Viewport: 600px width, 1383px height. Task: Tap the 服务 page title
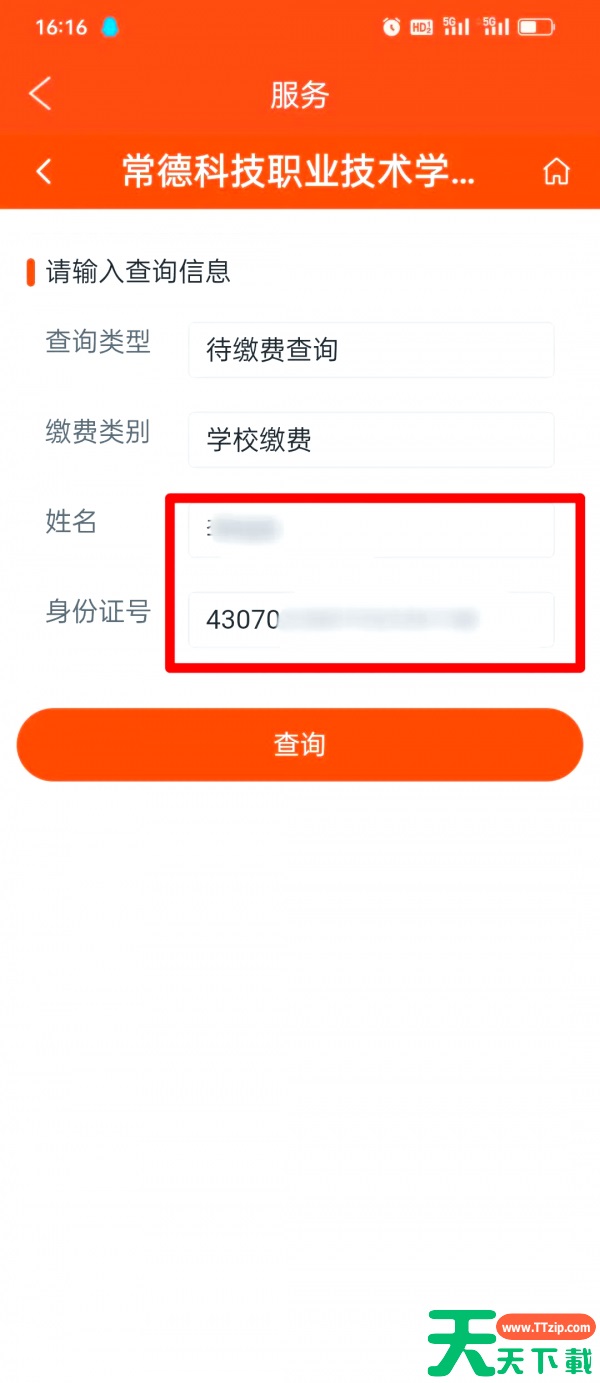(x=299, y=95)
